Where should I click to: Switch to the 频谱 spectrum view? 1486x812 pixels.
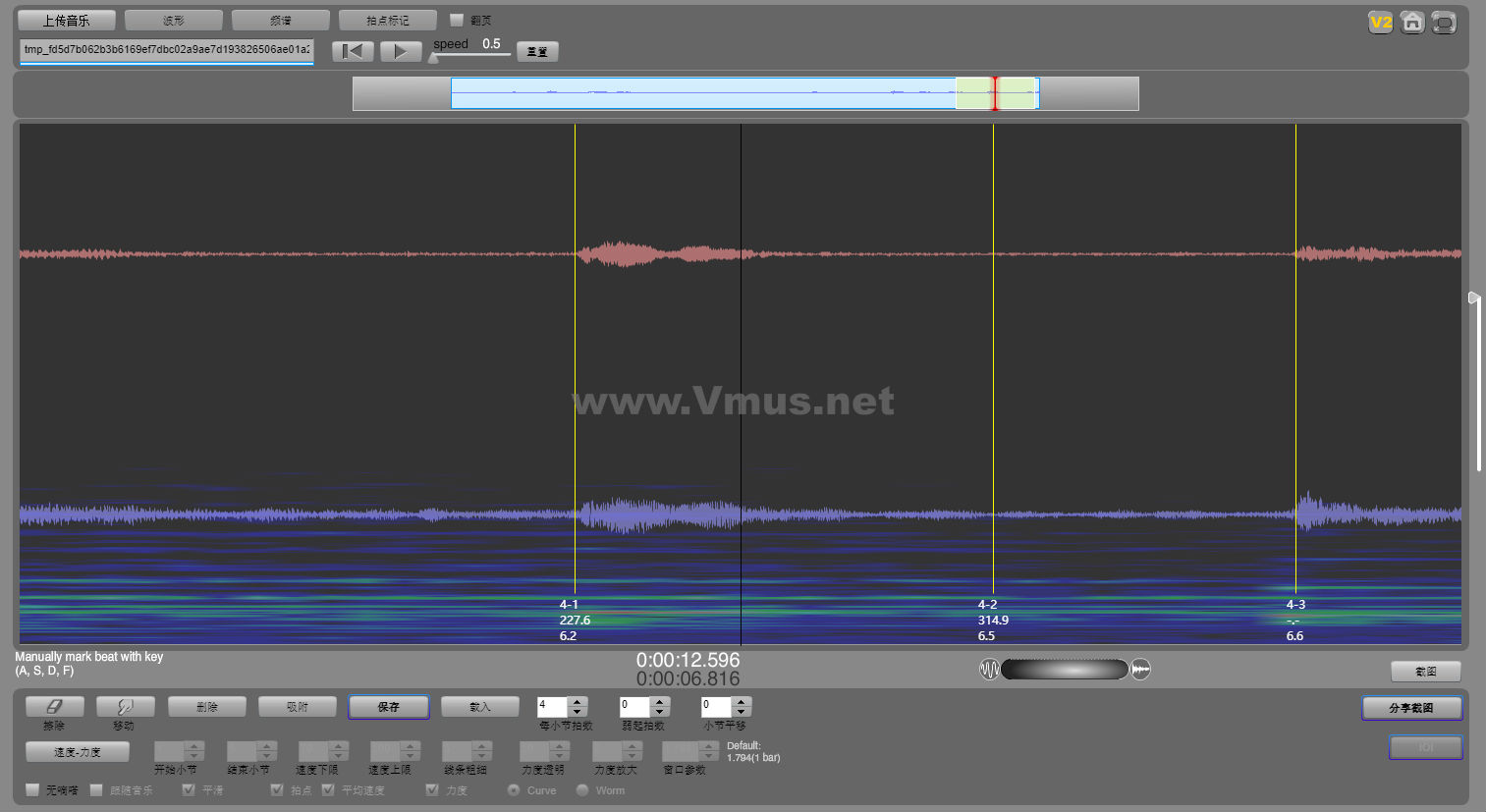(x=281, y=21)
